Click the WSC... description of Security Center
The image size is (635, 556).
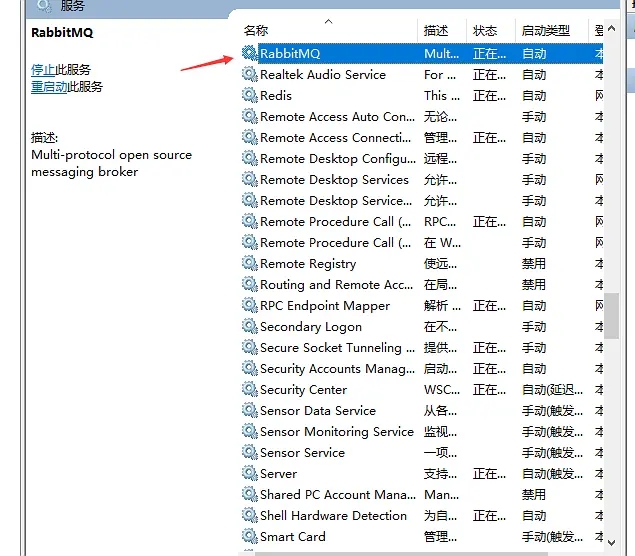(442, 390)
